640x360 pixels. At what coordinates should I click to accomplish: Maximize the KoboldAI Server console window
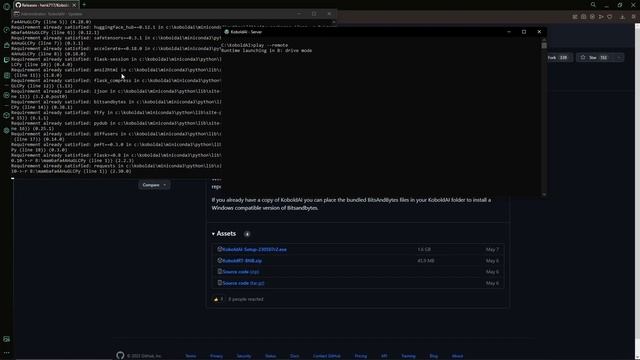pyautogui.click(x=524, y=32)
